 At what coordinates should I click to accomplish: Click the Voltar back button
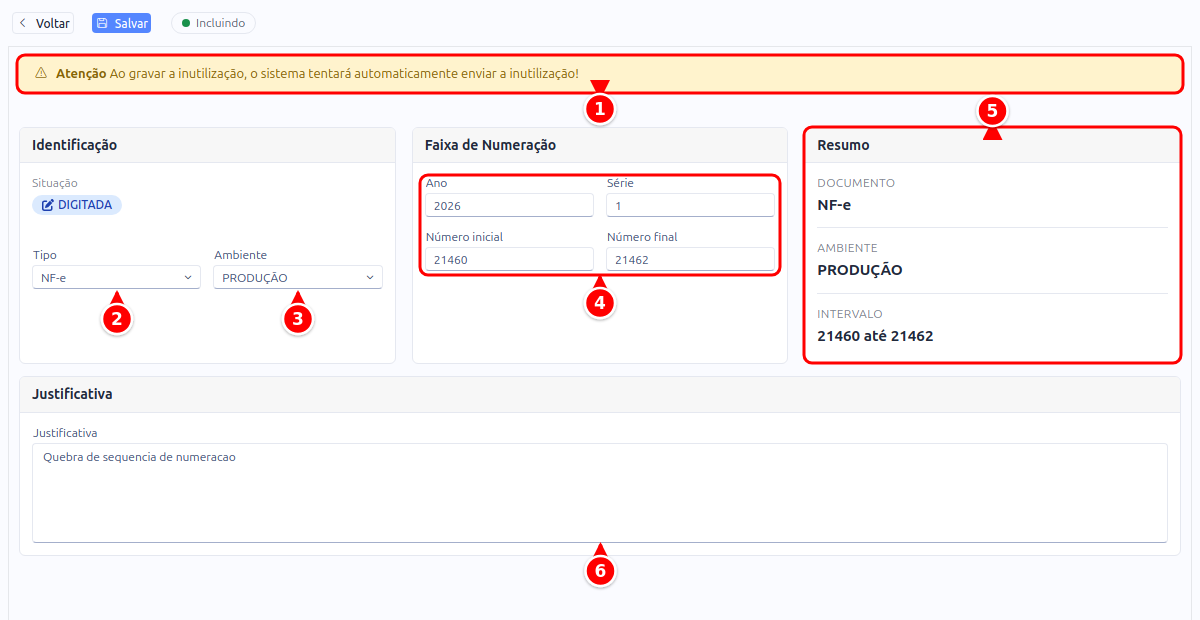[44, 23]
